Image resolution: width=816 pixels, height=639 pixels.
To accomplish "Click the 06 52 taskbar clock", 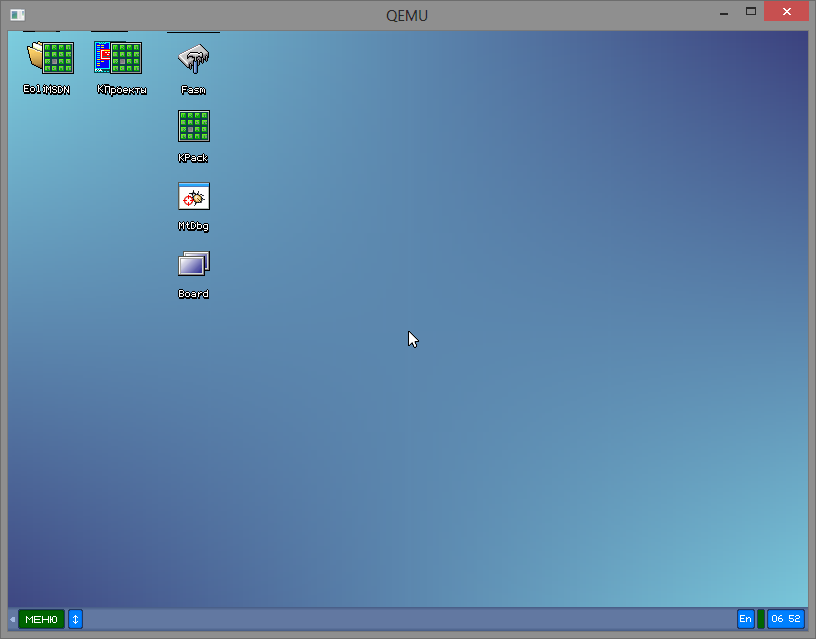I will (x=786, y=619).
